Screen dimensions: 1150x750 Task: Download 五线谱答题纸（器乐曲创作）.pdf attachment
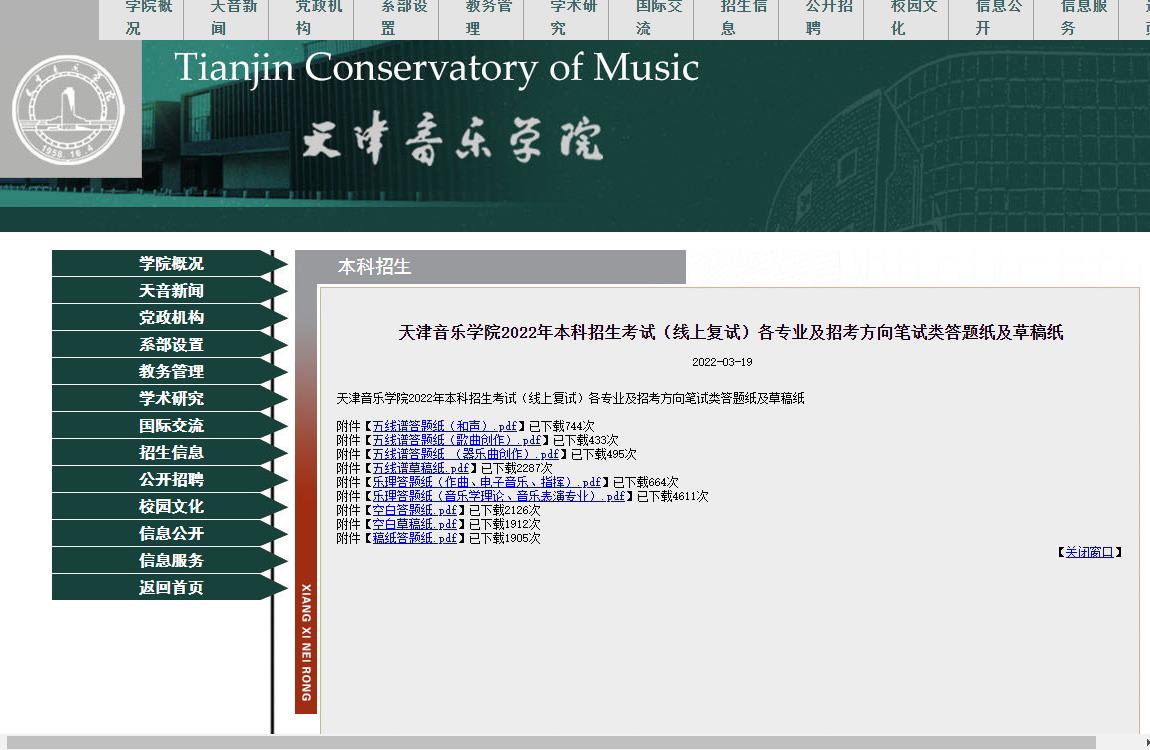(x=466, y=454)
